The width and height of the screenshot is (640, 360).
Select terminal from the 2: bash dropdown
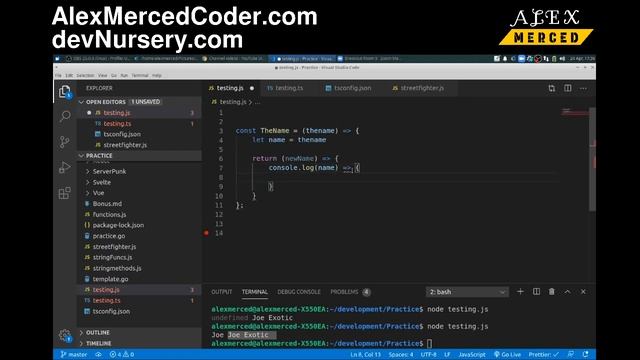(467, 292)
